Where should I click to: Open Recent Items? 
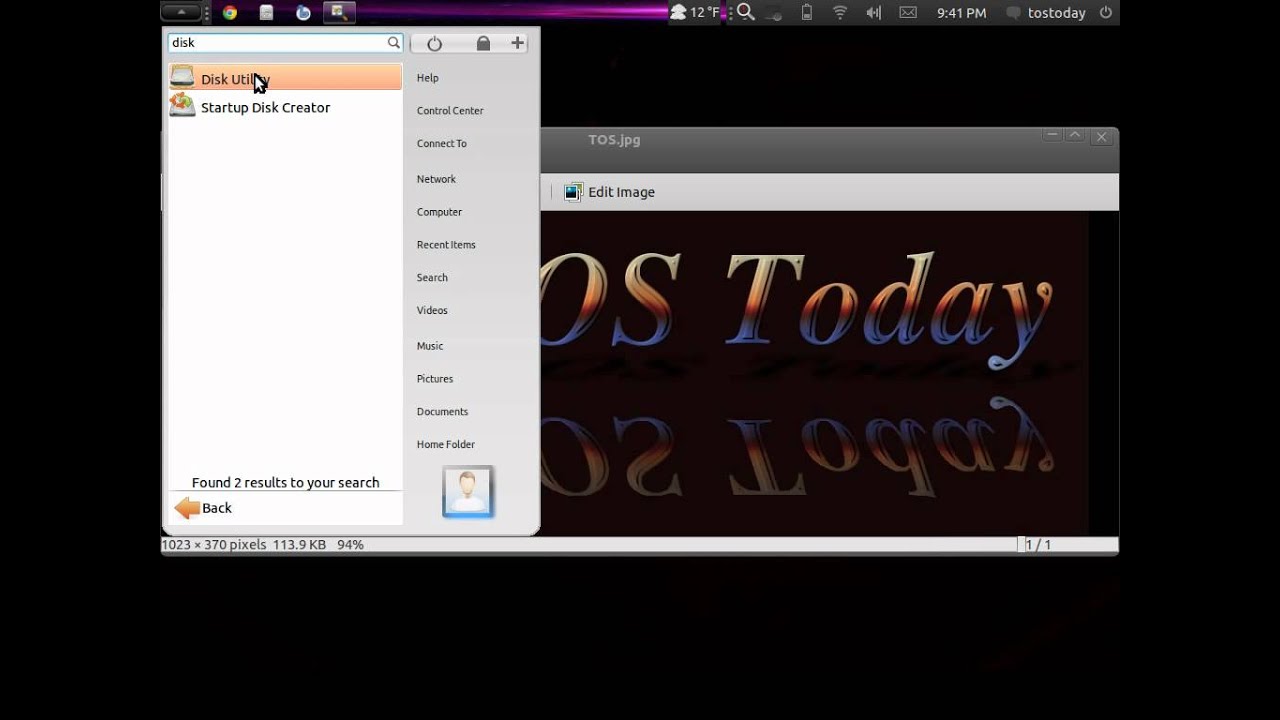pyautogui.click(x=446, y=245)
